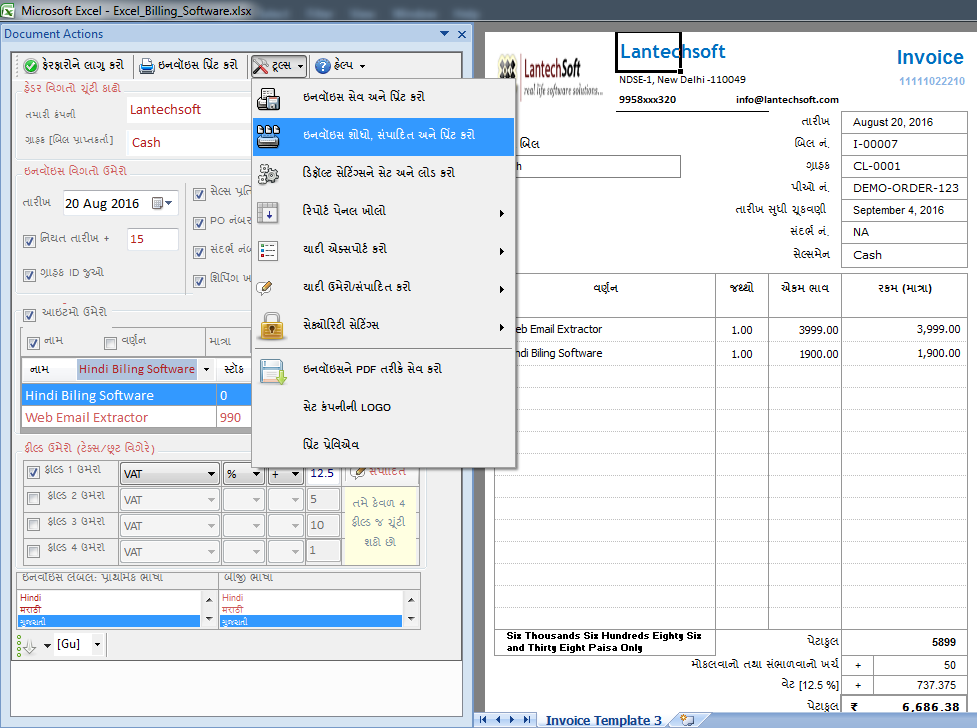This screenshot has width=977, height=728.
Task: Click invoice number cell I-00007
Action: (x=903, y=144)
